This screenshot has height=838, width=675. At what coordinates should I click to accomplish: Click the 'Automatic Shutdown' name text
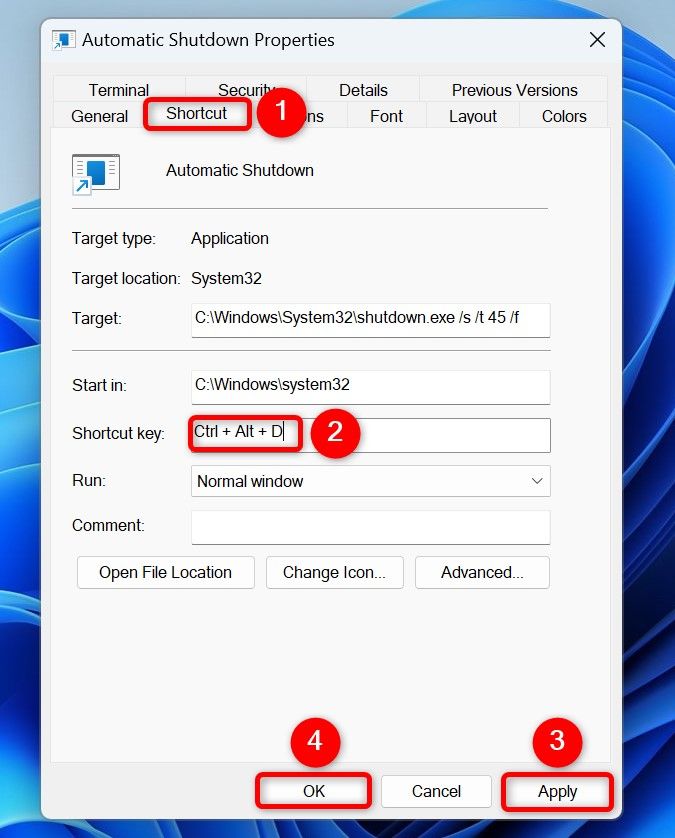coord(239,170)
